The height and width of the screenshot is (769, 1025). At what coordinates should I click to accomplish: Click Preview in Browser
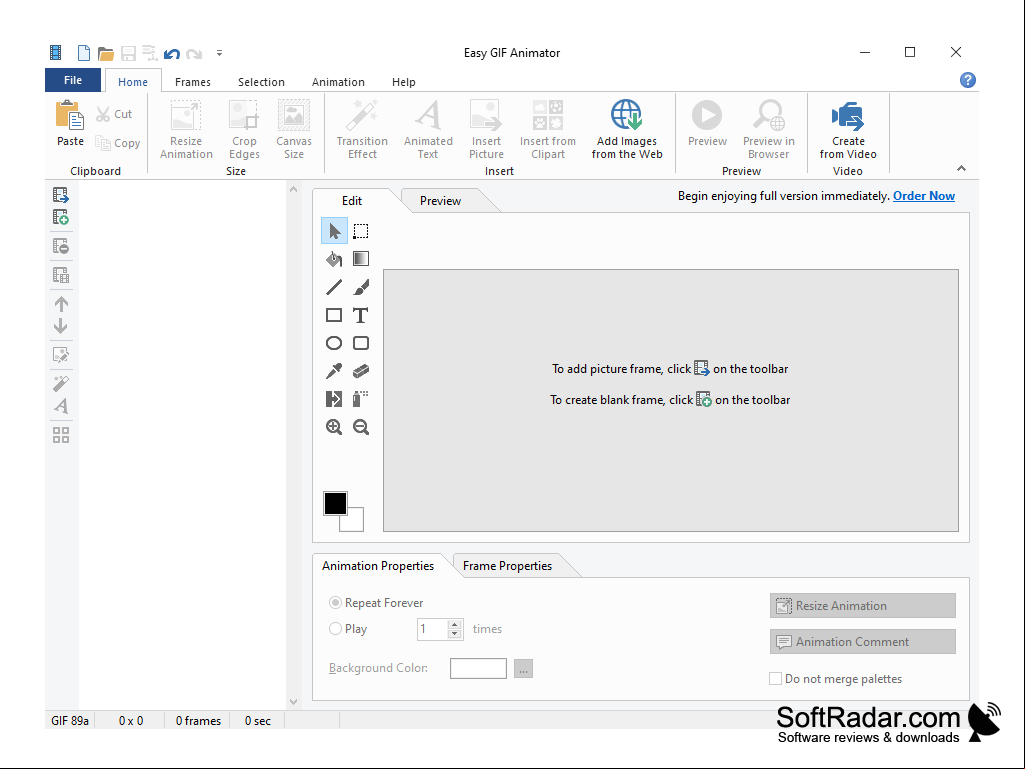(x=769, y=129)
